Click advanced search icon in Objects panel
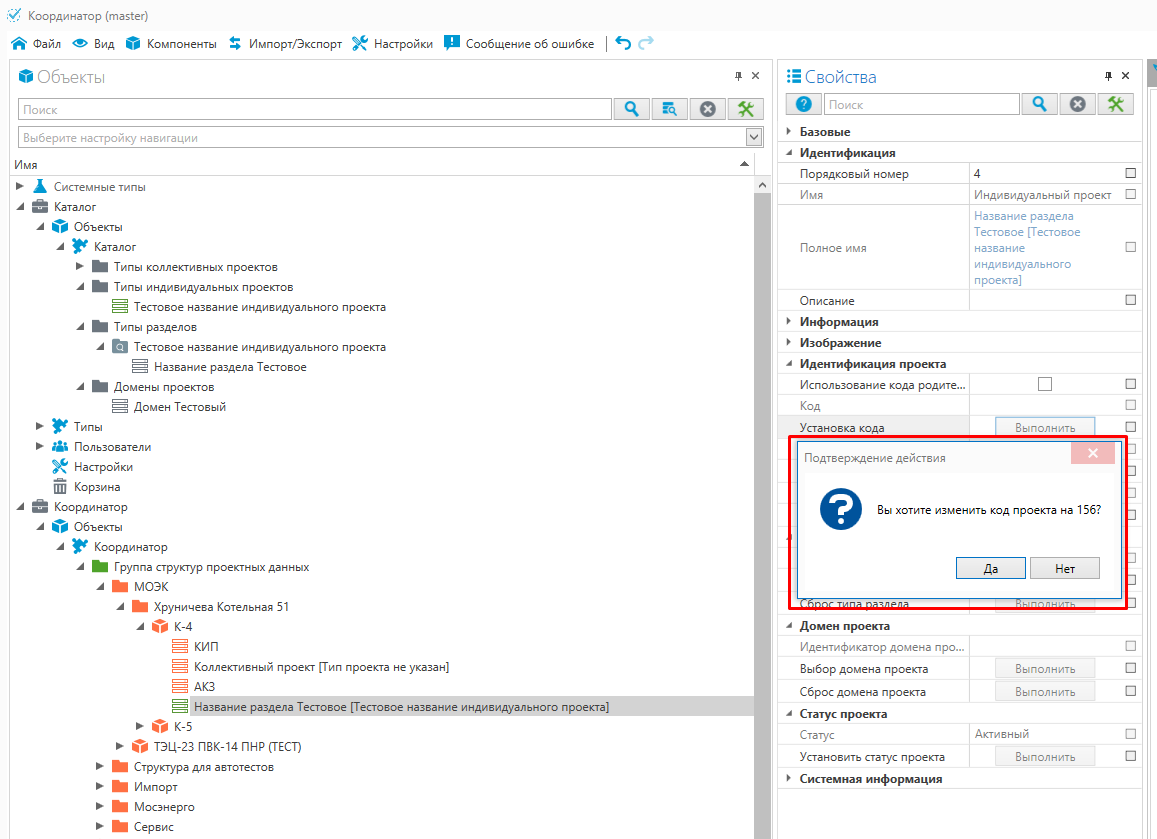The height and width of the screenshot is (839, 1157). tap(669, 109)
